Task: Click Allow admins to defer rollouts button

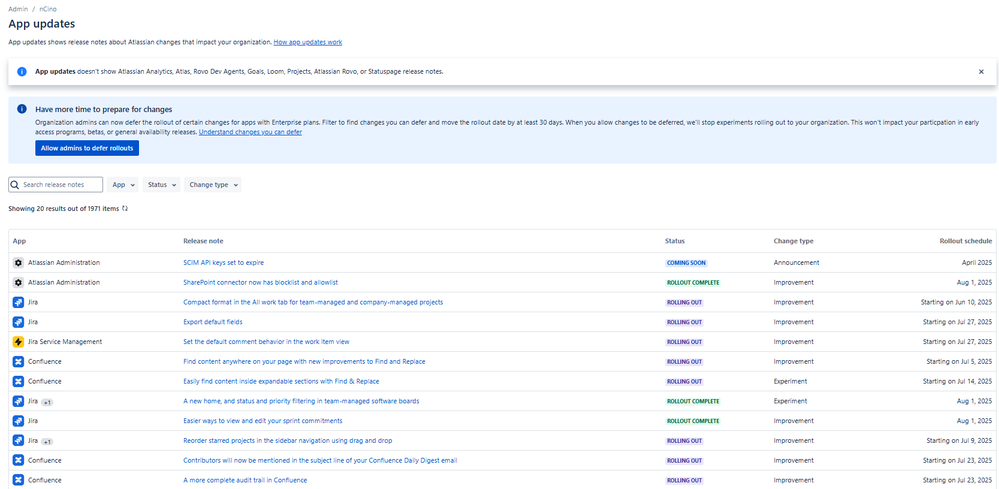Action: (87, 148)
